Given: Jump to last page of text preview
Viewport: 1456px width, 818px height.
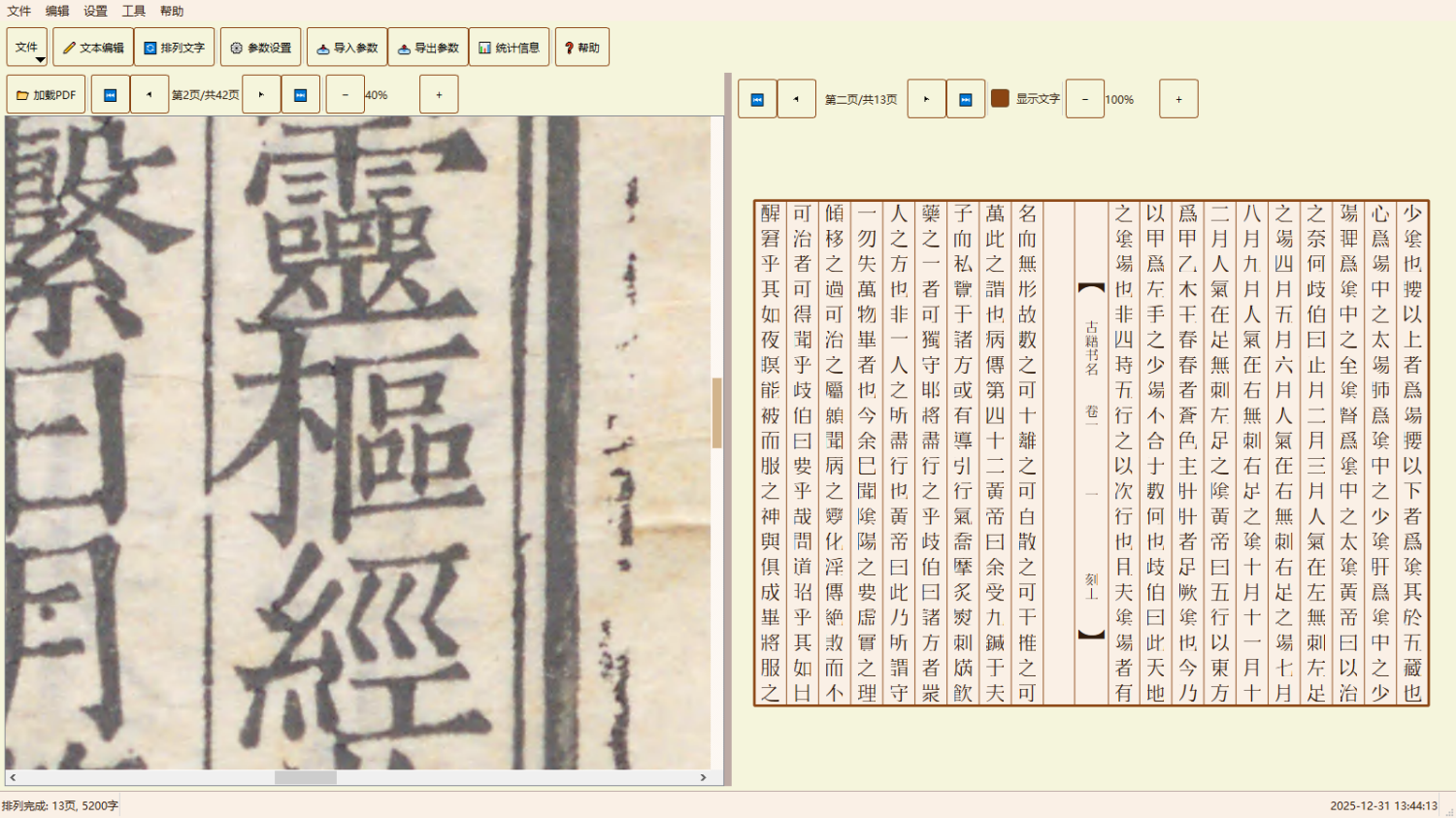Looking at the screenshot, I should 965,99.
